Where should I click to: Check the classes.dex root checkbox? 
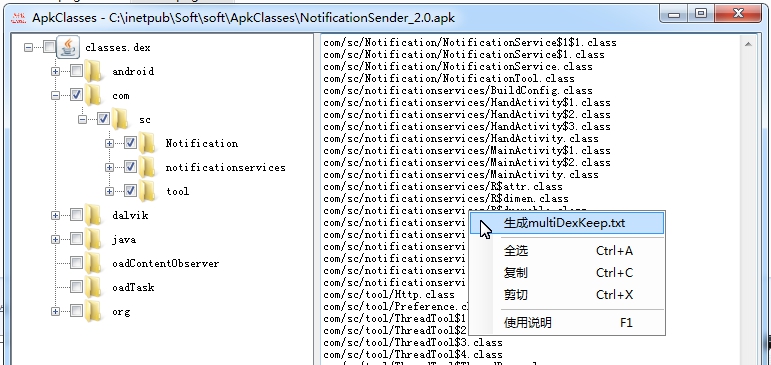pos(49,47)
